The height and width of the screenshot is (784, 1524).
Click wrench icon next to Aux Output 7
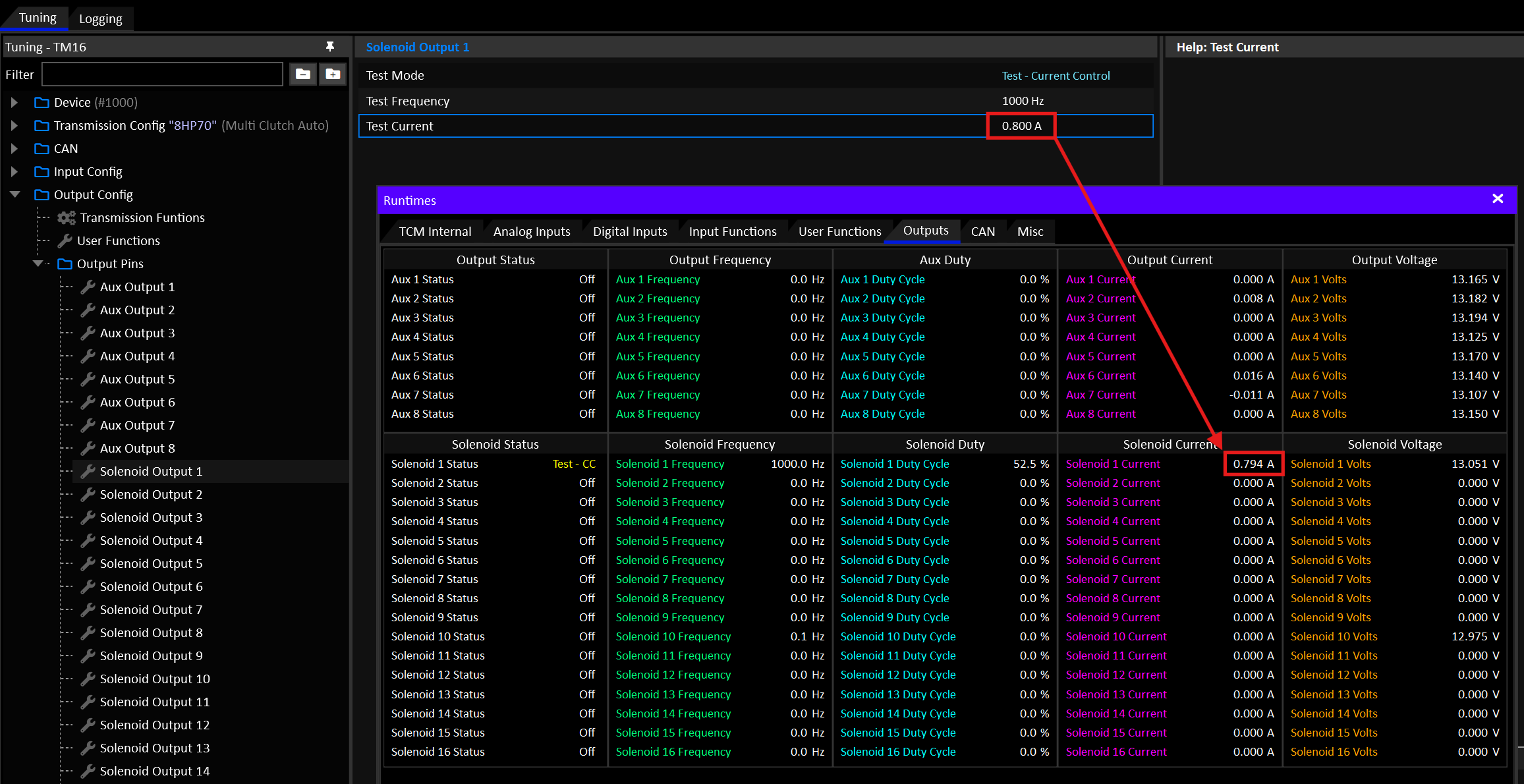click(x=88, y=425)
